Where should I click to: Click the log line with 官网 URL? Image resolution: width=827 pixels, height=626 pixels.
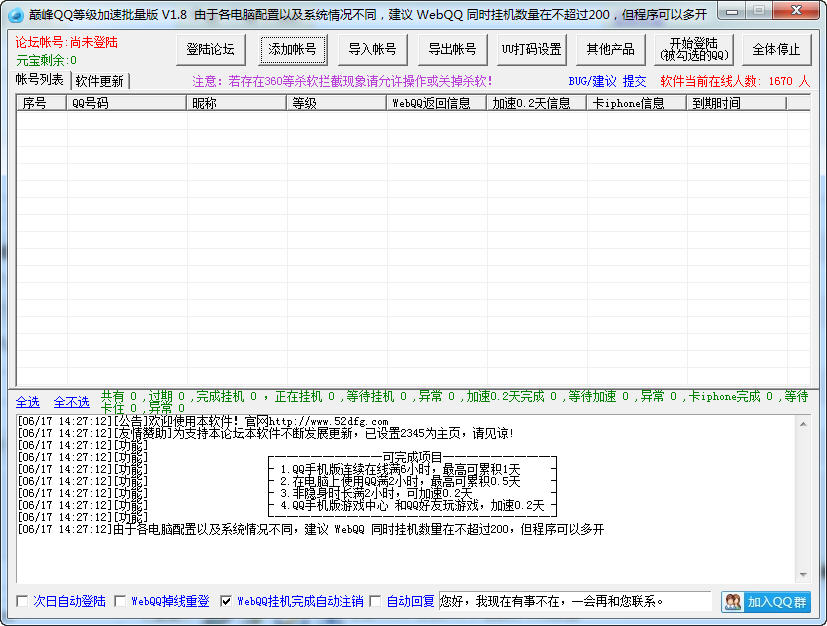click(203, 421)
